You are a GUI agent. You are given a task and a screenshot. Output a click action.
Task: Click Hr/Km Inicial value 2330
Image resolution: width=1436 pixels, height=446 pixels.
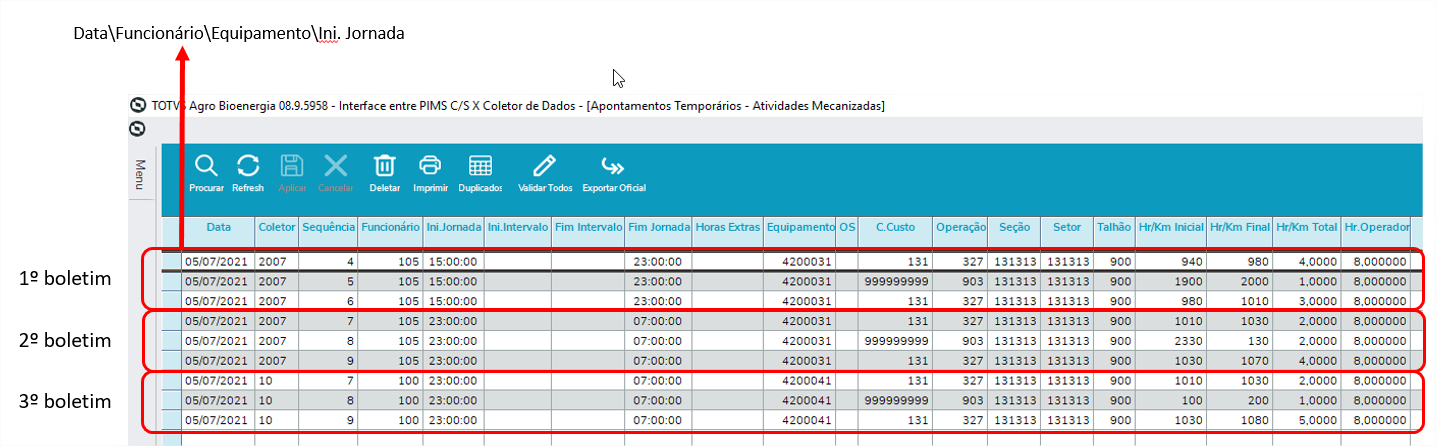point(1171,340)
